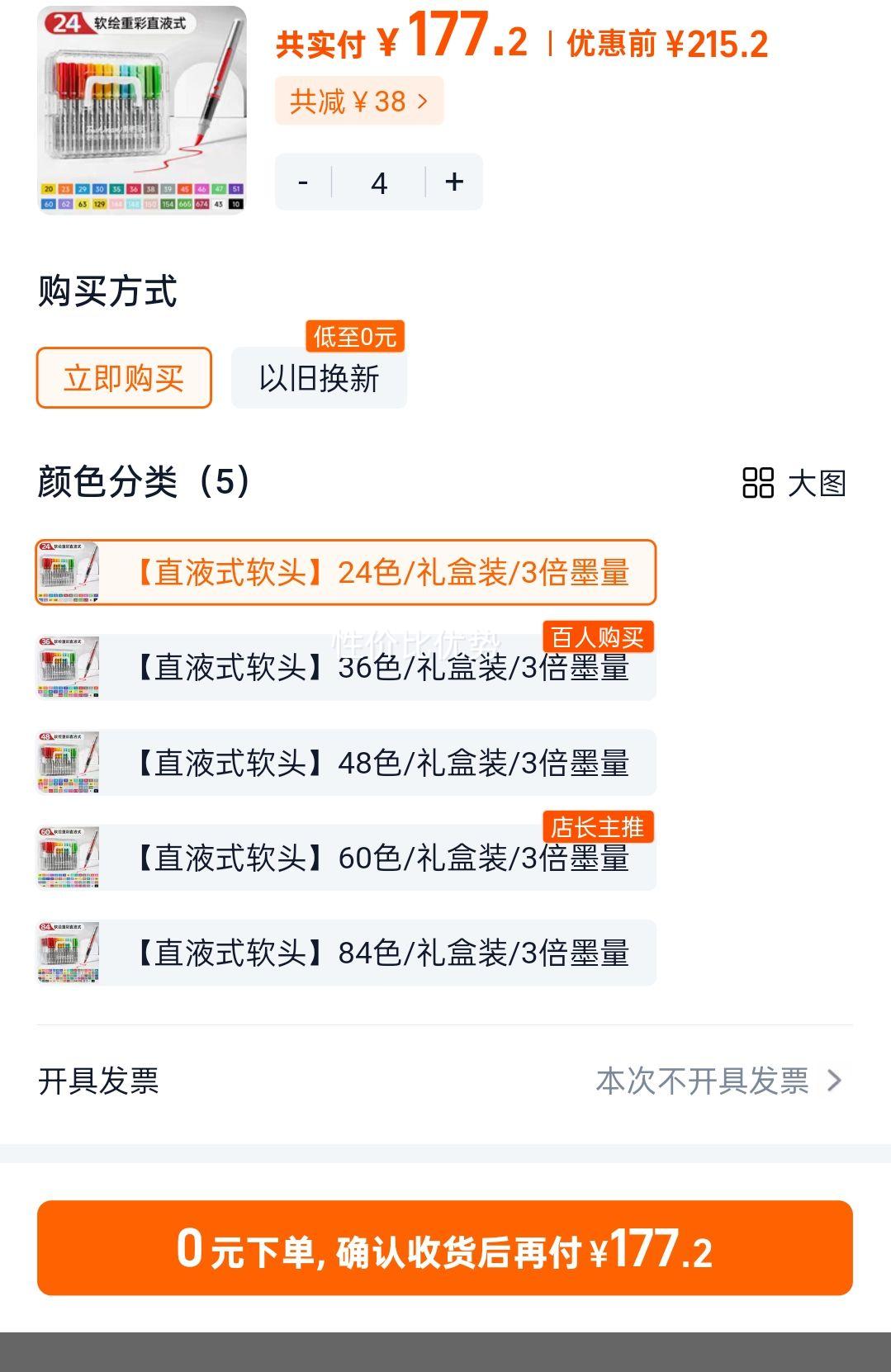The image size is (891, 1372).
Task: Decrease quantity with the minus button
Action: pyautogui.click(x=303, y=182)
